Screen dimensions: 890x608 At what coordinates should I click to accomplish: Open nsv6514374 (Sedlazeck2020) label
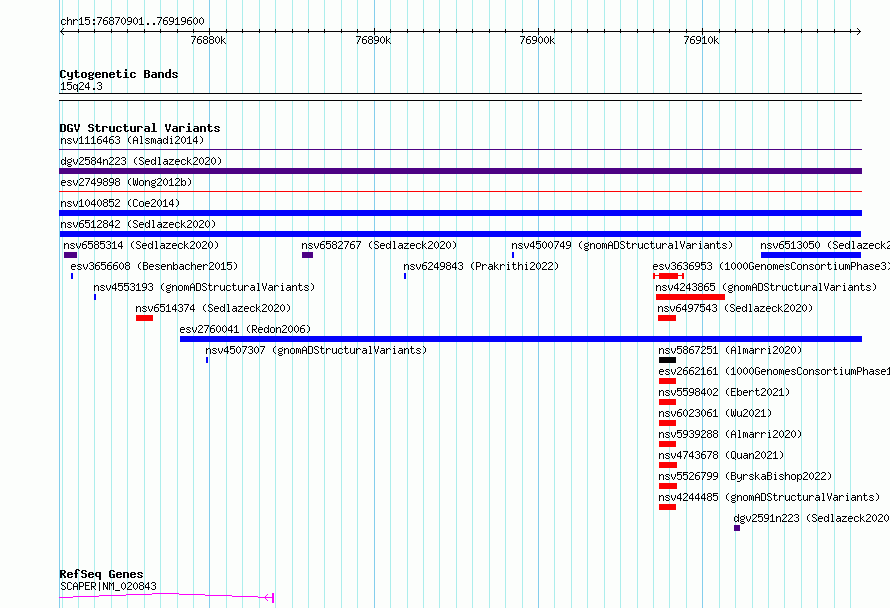213,308
